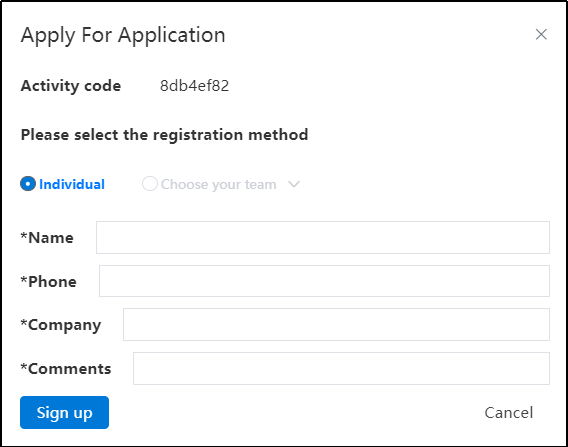Screen dimensions: 568x447
Task: Select the Choose your team radio button
Action: point(150,184)
